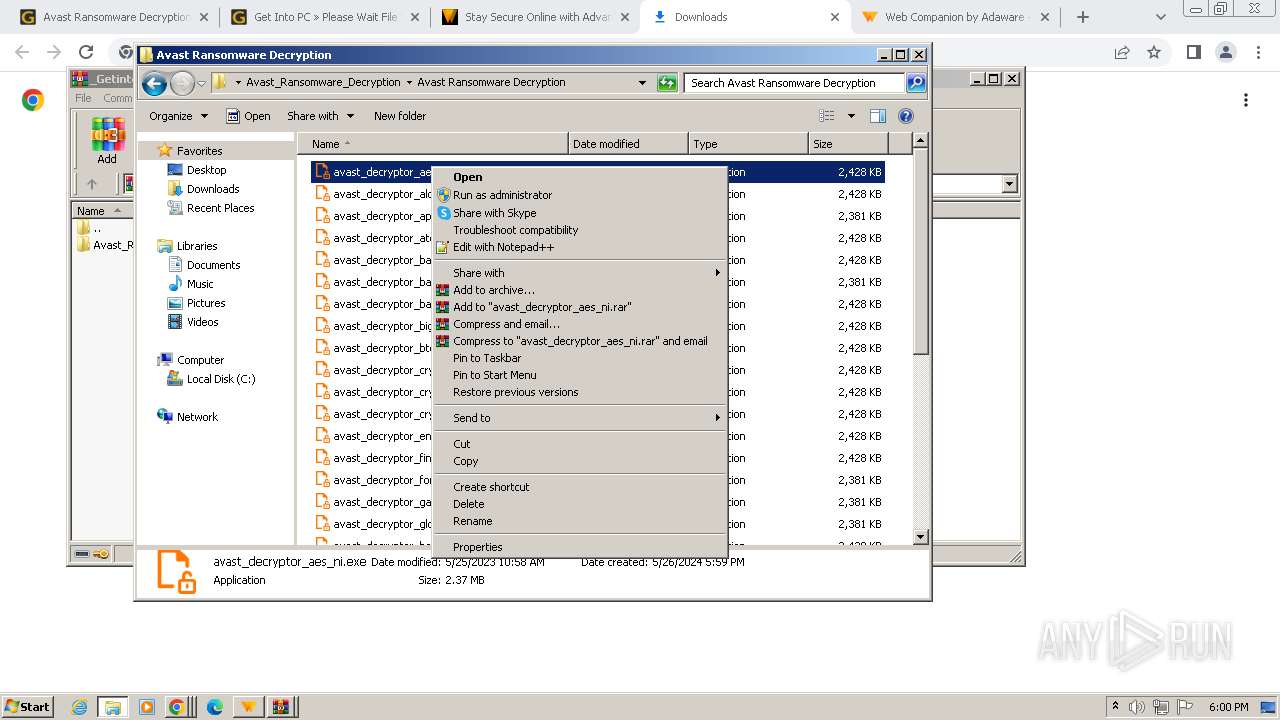Refresh the Explorer address bar location

667,83
